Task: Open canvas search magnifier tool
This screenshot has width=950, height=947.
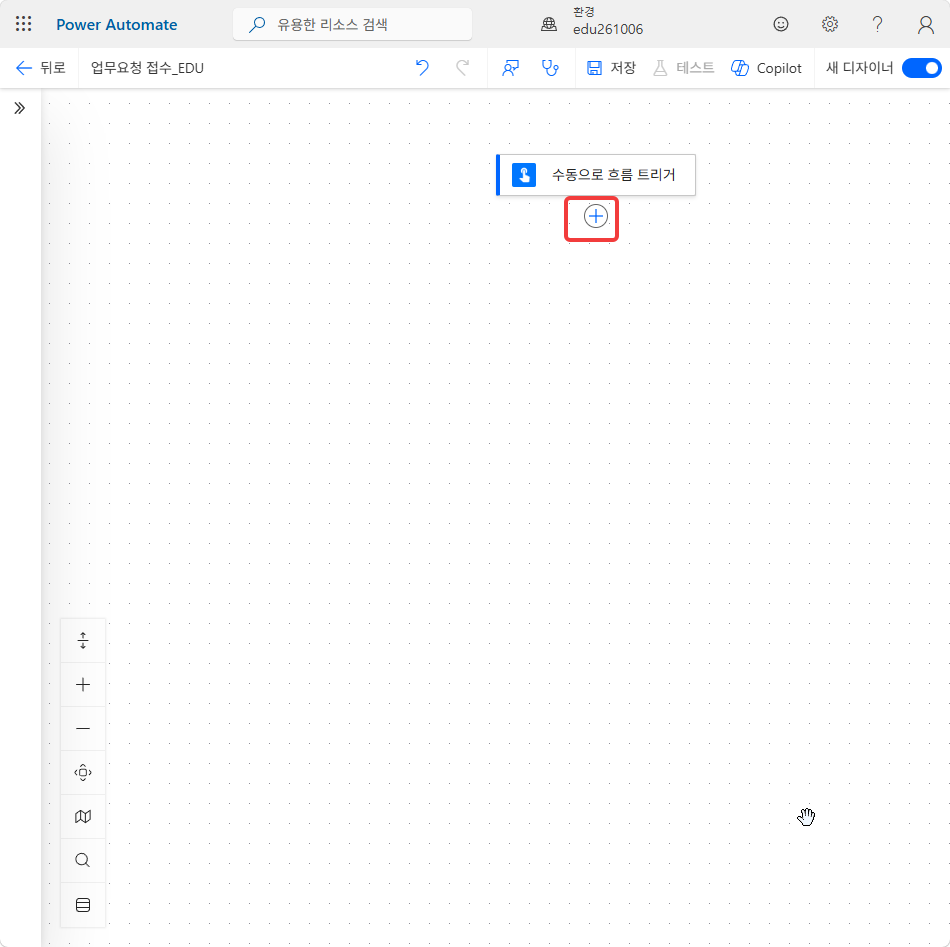Action: click(83, 860)
